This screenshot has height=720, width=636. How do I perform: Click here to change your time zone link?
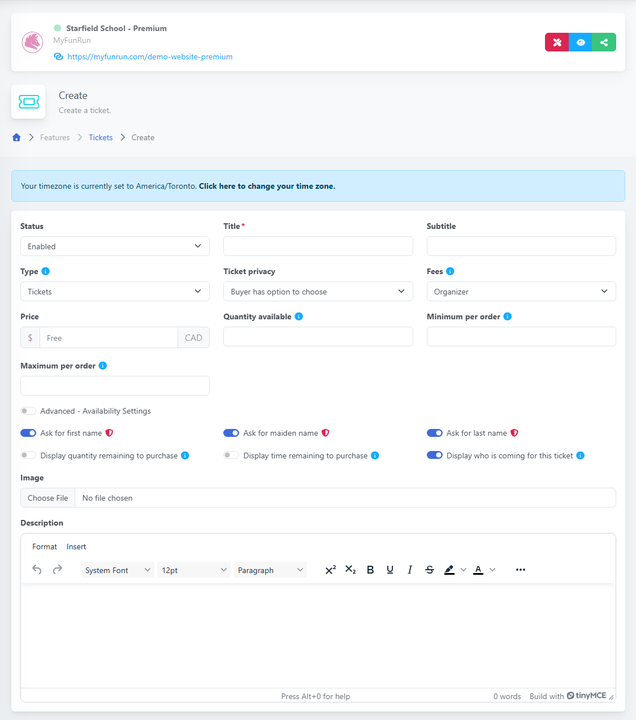(267, 186)
